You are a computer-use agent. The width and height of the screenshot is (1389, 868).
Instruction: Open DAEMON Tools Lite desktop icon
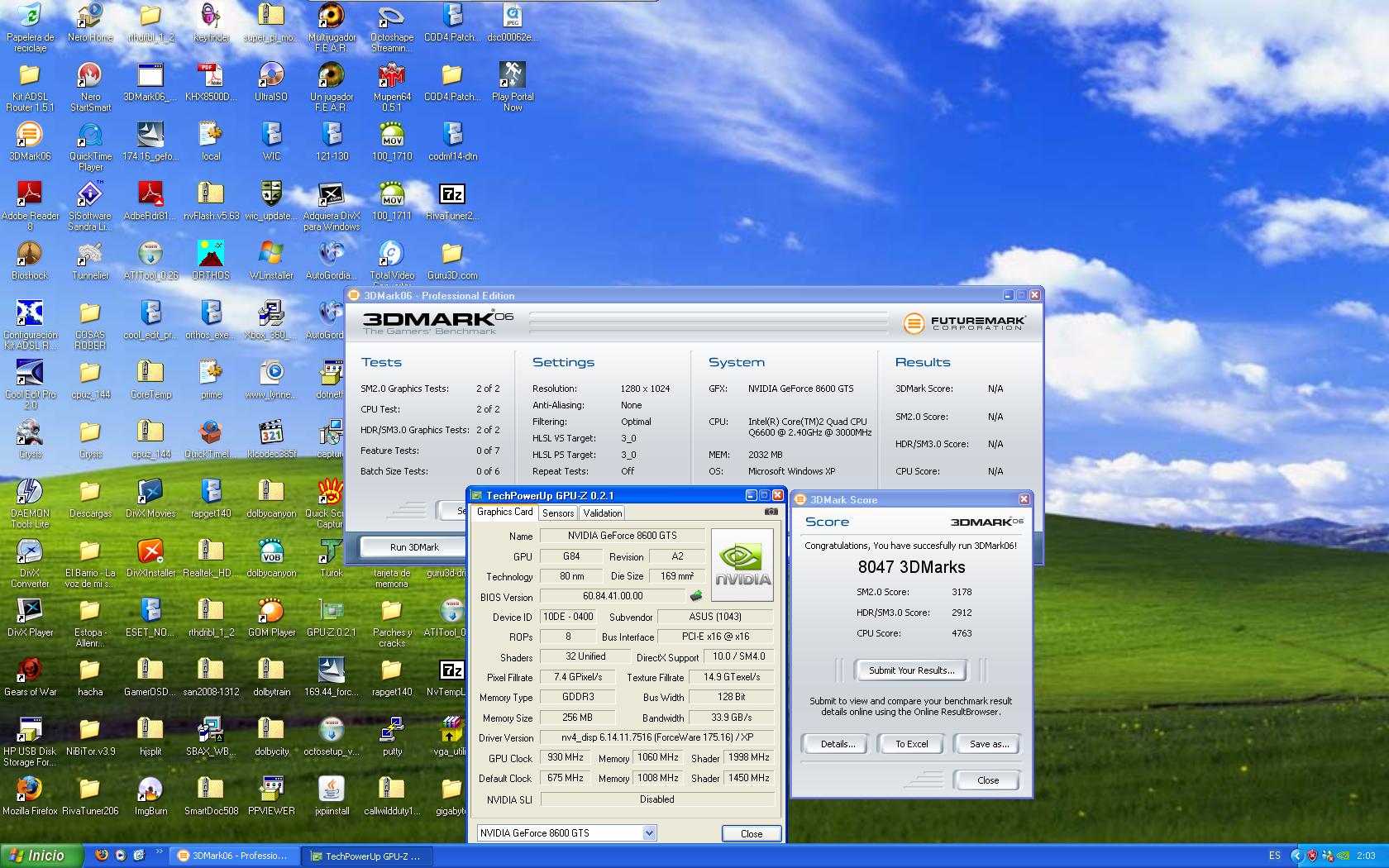[30, 503]
